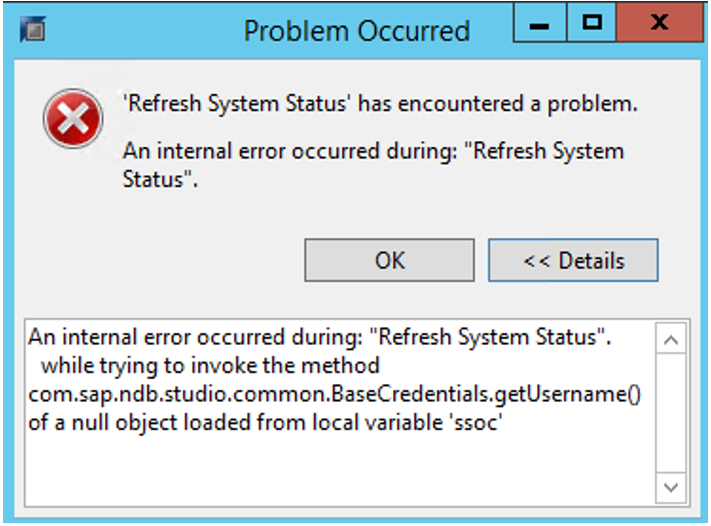711x526 pixels.
Task: Maximize the Problem Occurred dialog
Action: 591,23
